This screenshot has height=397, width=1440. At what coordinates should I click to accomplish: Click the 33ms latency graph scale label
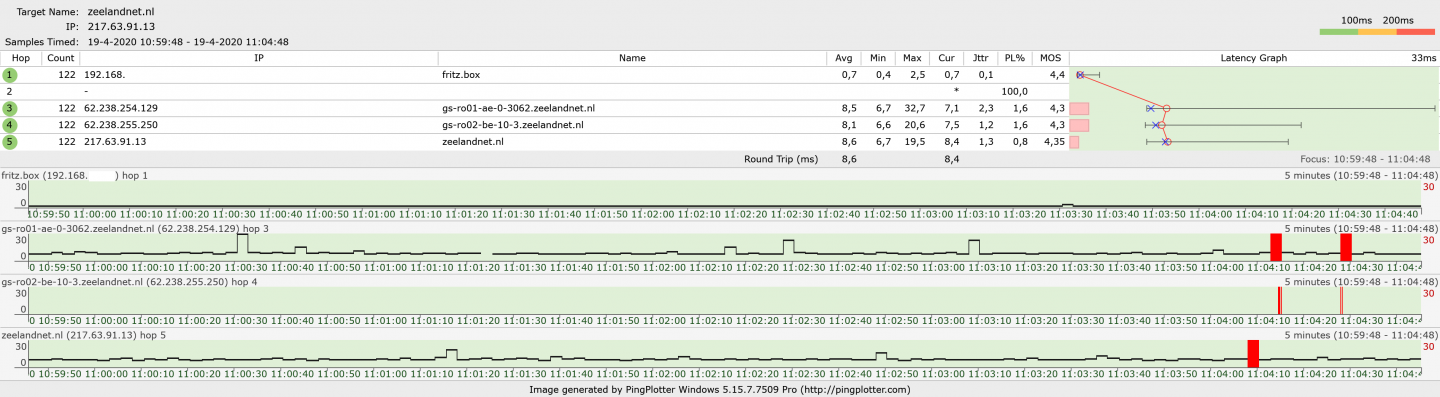click(x=1423, y=58)
